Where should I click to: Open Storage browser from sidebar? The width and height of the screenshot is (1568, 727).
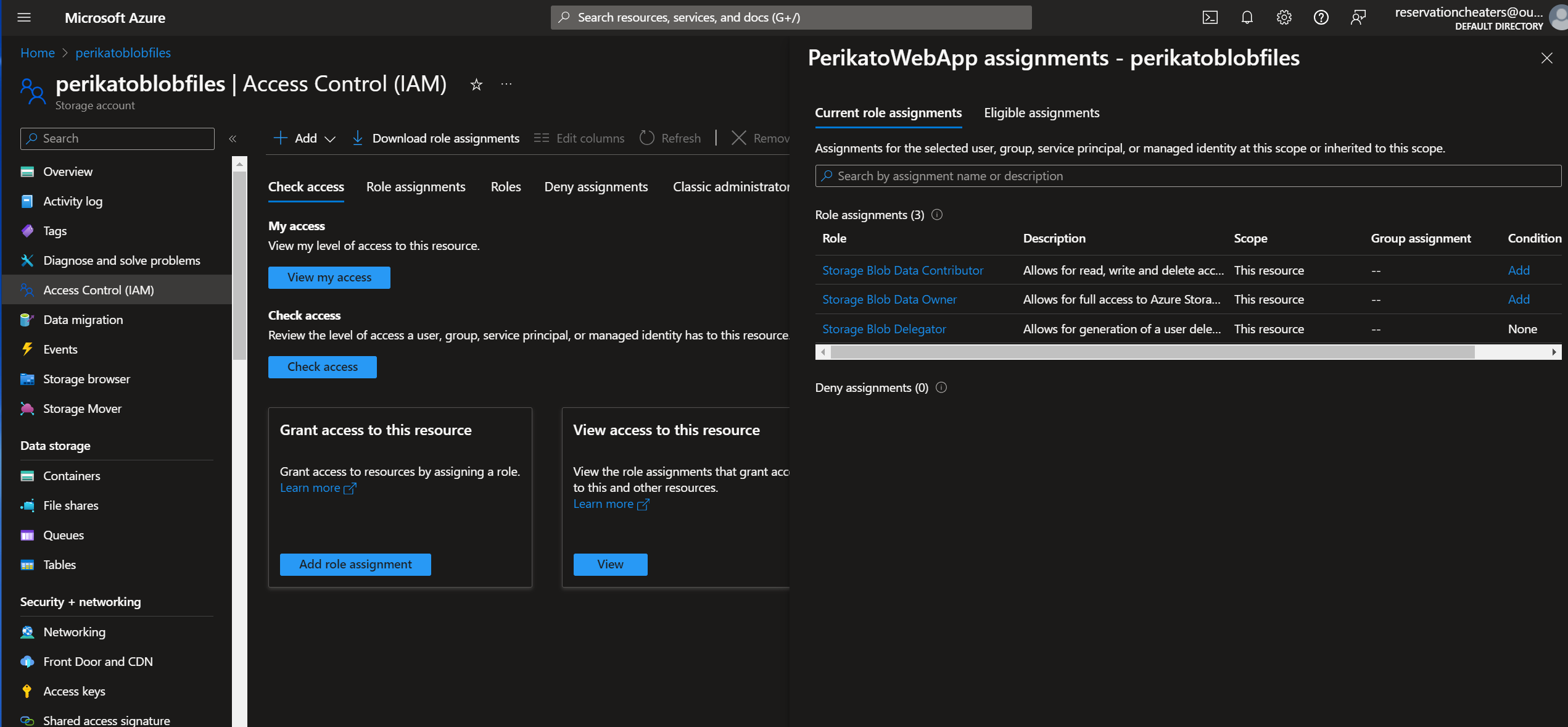tap(86, 379)
